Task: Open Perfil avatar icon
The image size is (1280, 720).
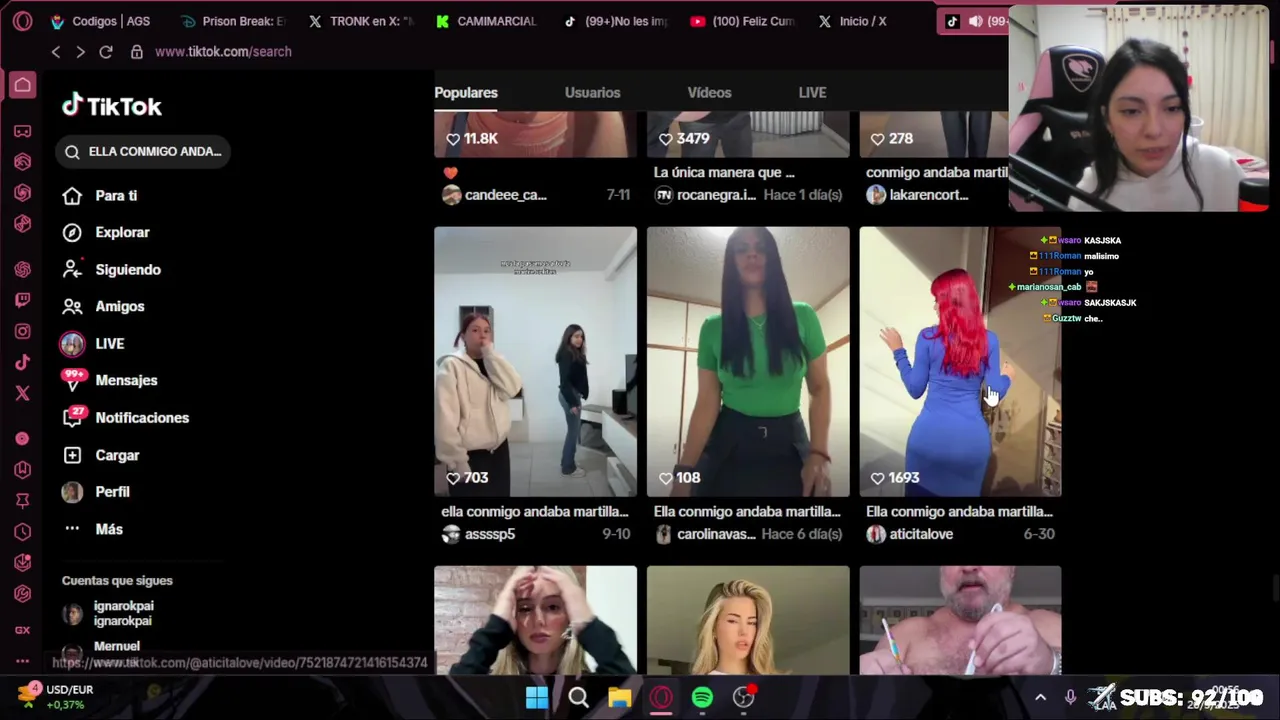Action: tap(72, 492)
